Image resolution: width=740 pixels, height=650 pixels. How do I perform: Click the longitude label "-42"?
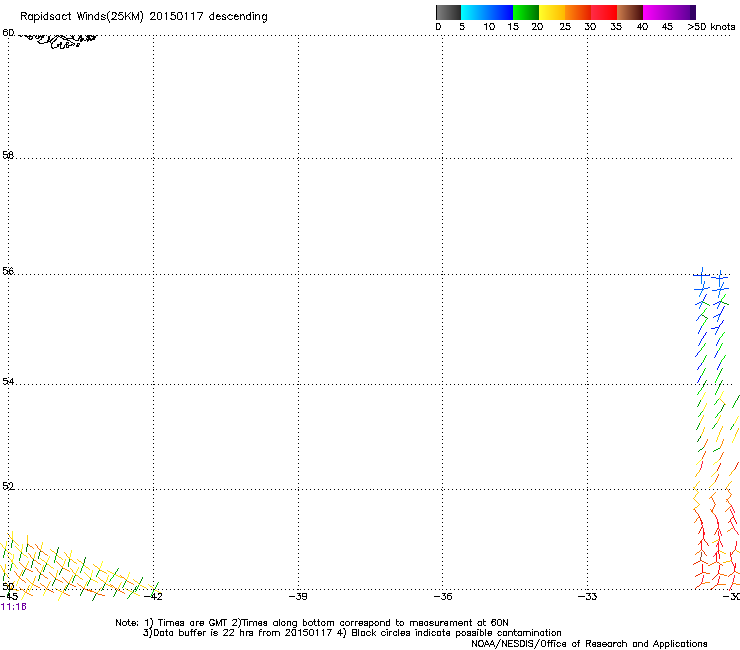point(153,597)
